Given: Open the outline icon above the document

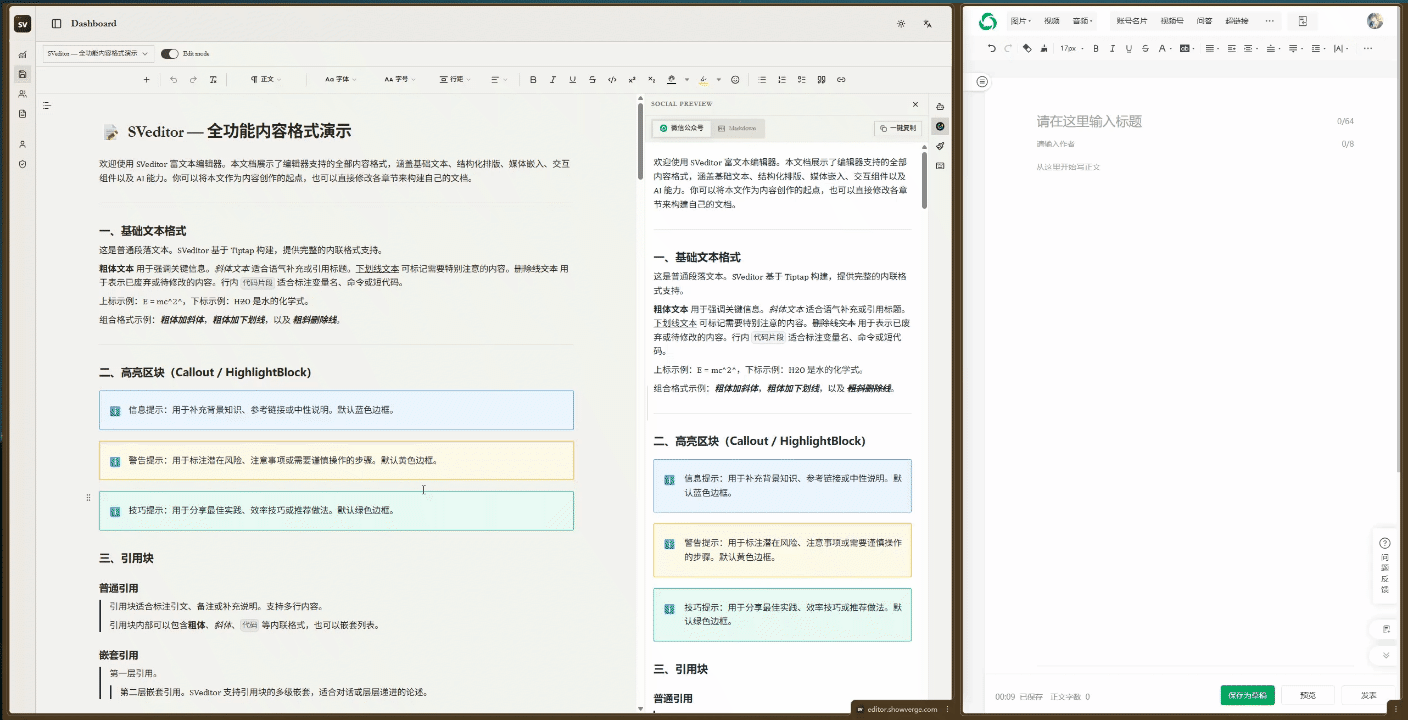Looking at the screenshot, I should 47,105.
